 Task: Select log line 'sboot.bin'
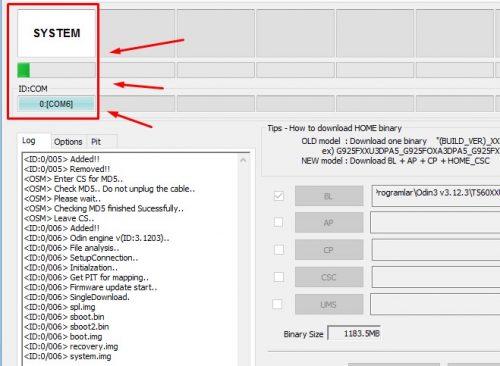(64, 317)
